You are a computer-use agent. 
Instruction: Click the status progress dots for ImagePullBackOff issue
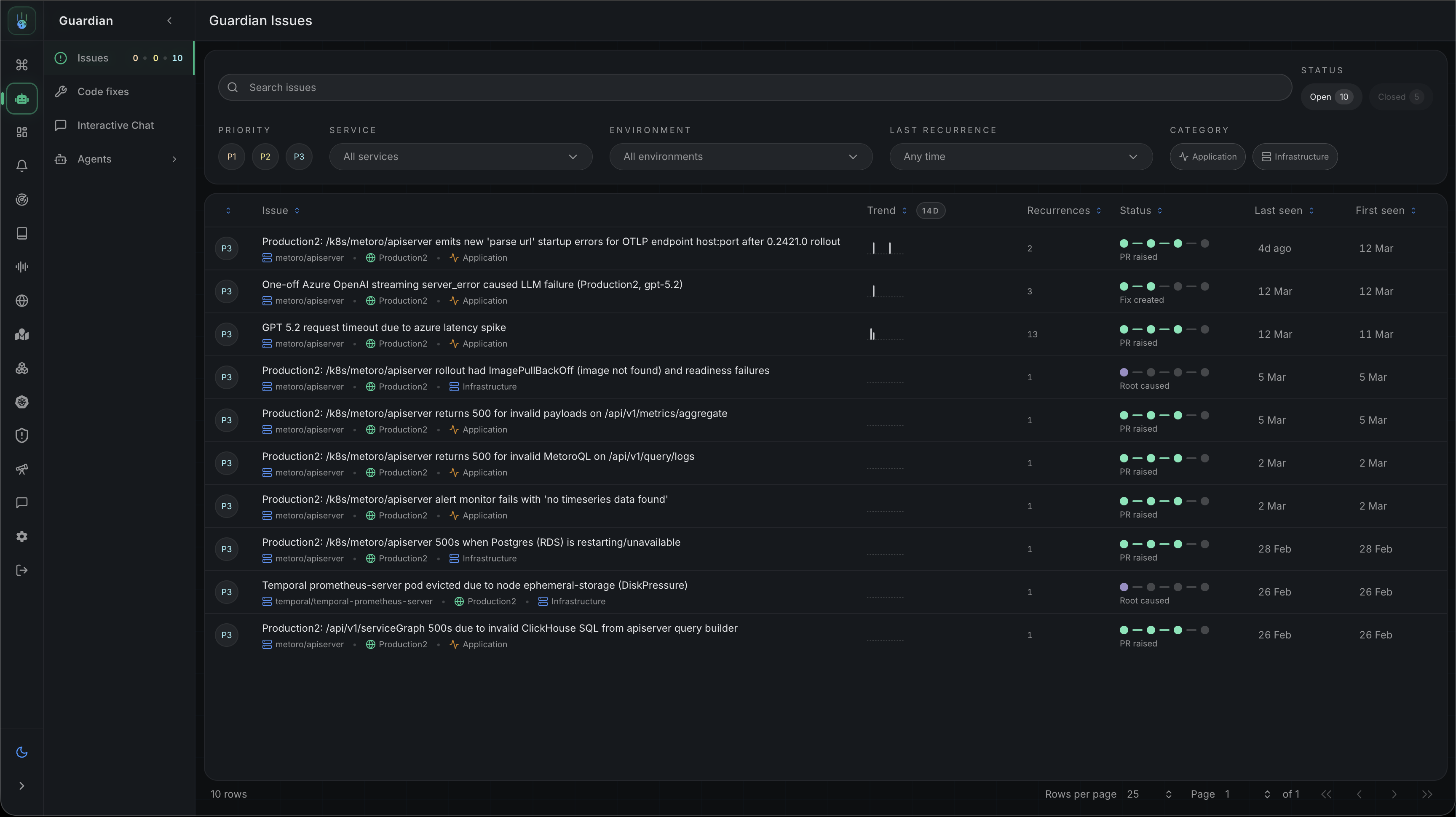point(1164,372)
